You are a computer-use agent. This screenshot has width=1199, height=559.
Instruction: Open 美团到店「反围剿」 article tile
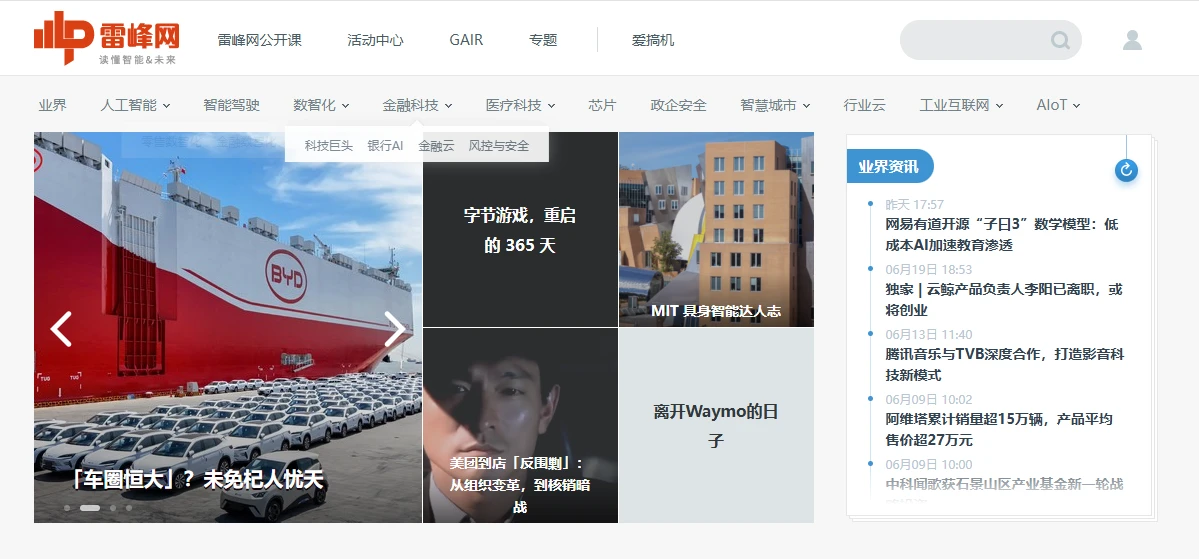[x=520, y=426]
